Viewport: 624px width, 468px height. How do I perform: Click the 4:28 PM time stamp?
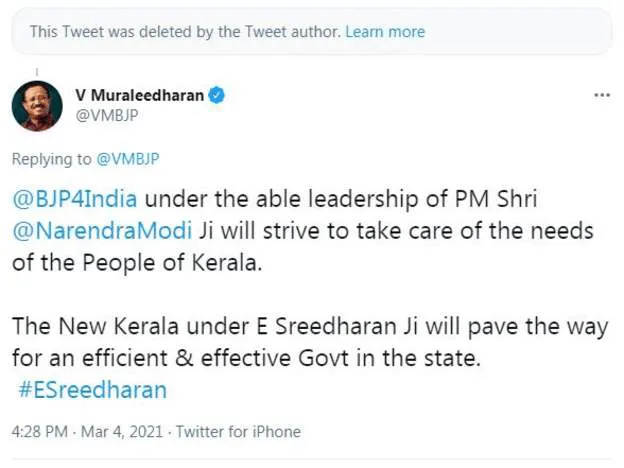tap(39, 432)
